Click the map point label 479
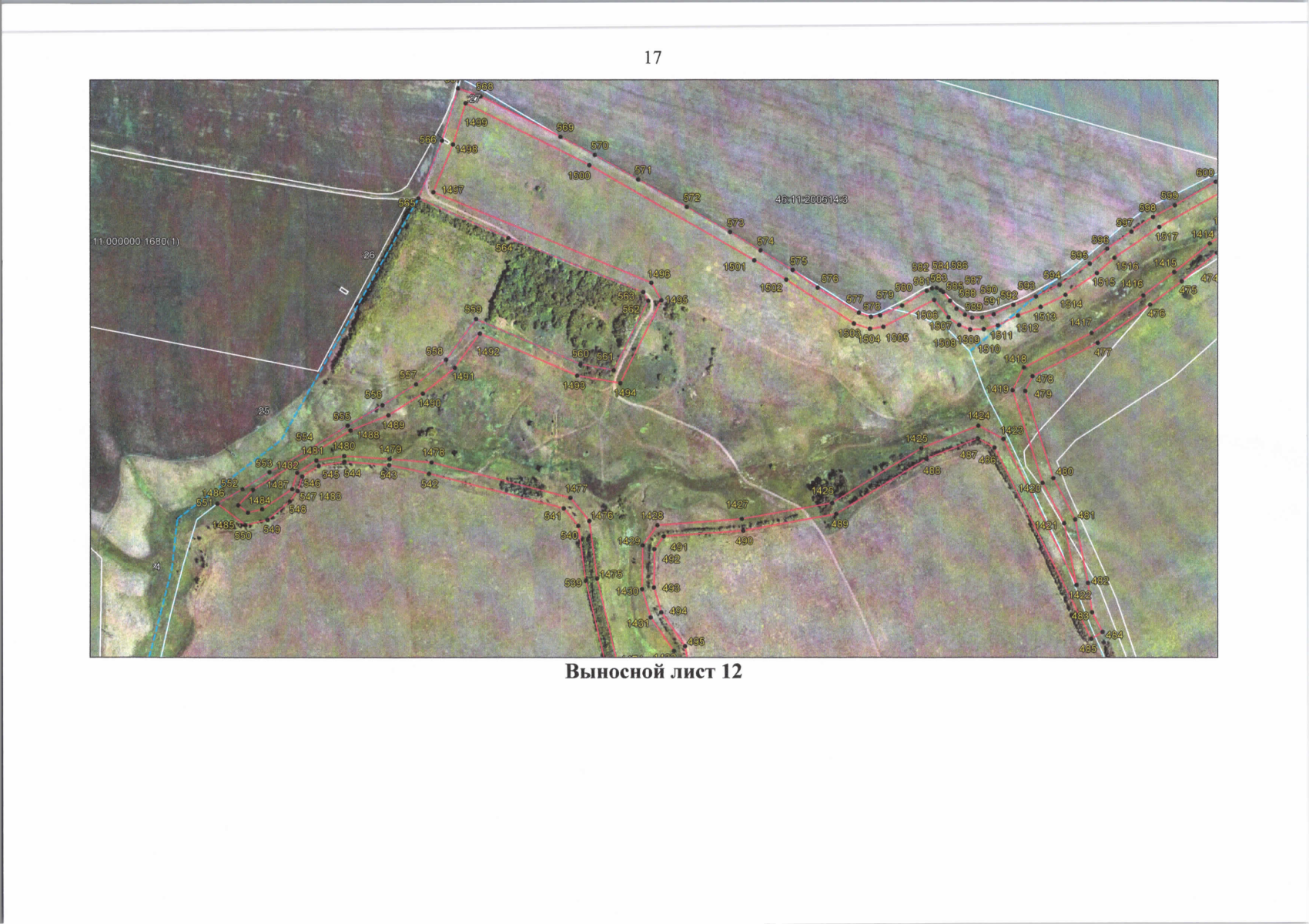Image resolution: width=1309 pixels, height=924 pixels. tap(1043, 394)
